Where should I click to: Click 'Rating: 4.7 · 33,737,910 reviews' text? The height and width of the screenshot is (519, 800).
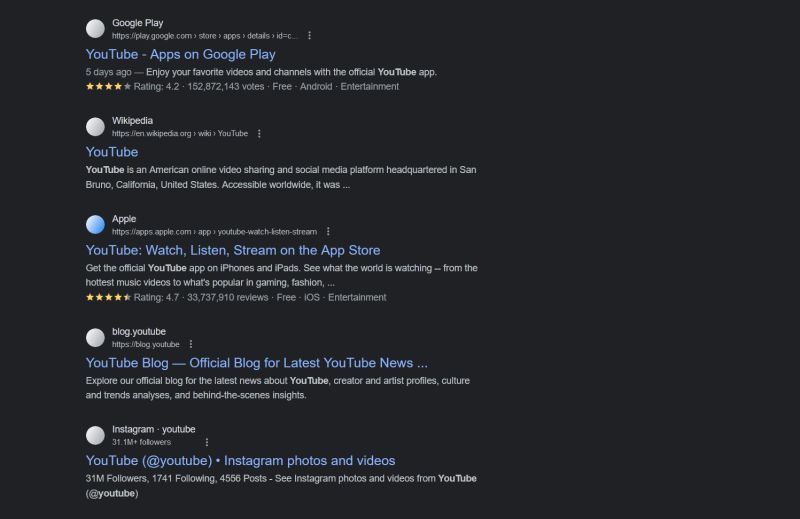click(x=201, y=298)
